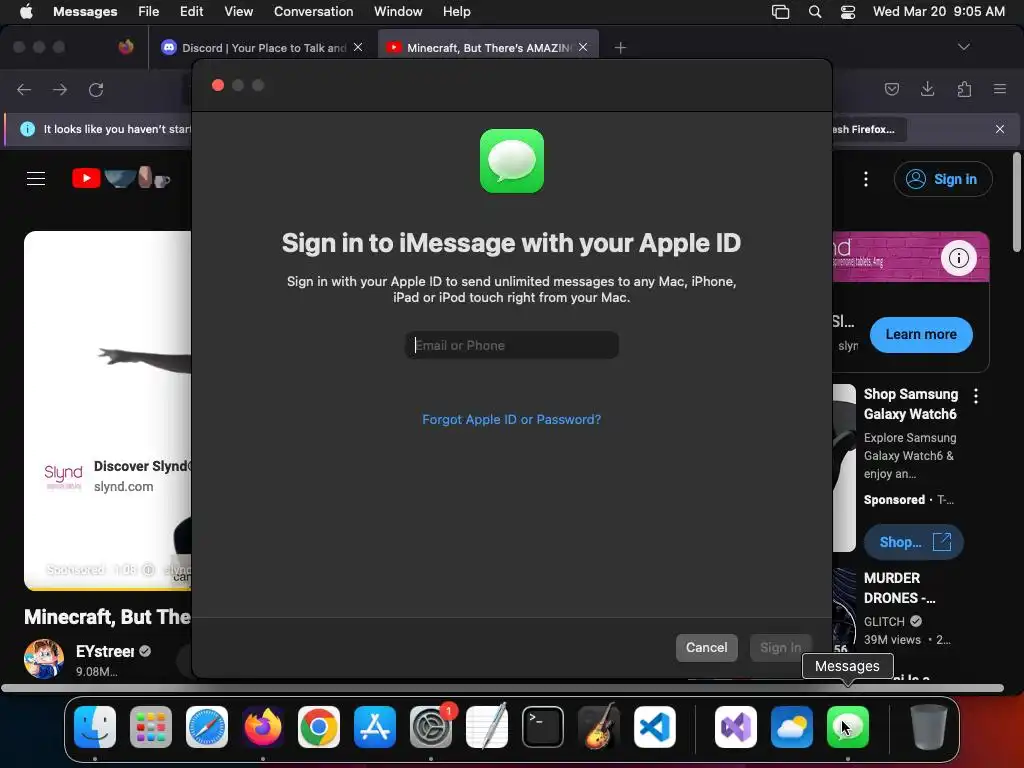Open the Edit menu
Viewport: 1024px width, 768px height.
coord(191,12)
